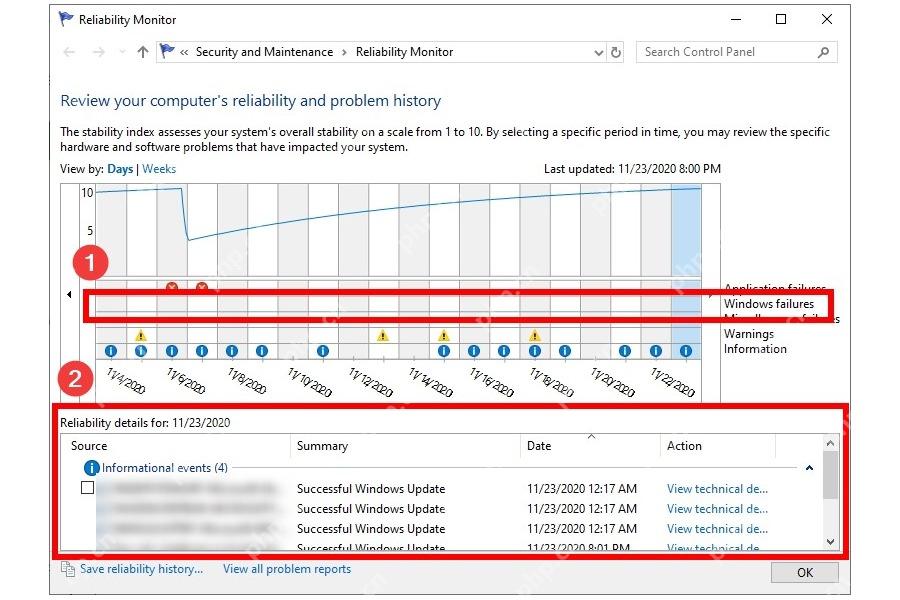Sort by the Summary column header

pyautogui.click(x=323, y=446)
